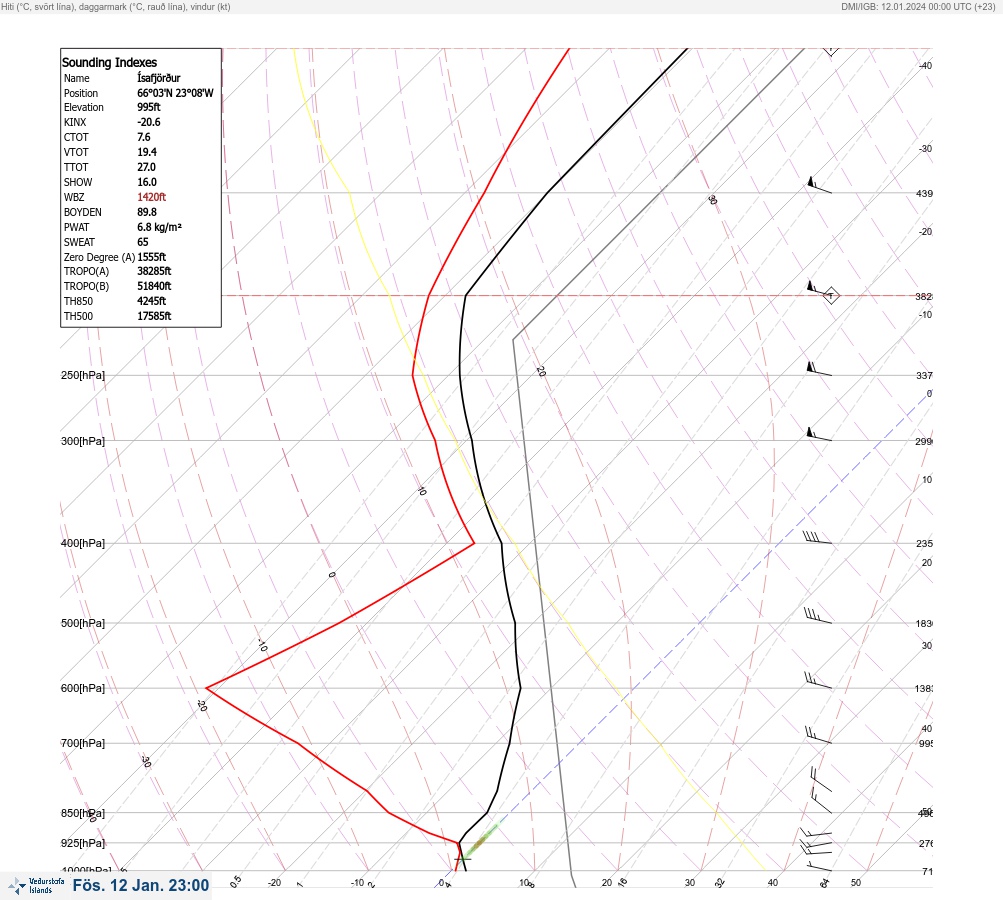Viewport: 1003px width, 900px height.
Task: Click the black cross marker near the surface
Action: [x=462, y=859]
